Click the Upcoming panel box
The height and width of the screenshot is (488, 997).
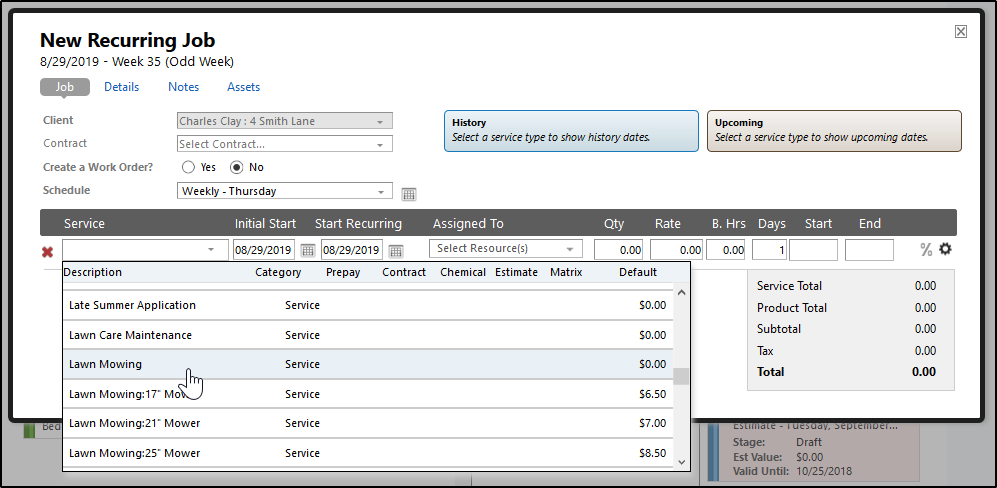point(834,131)
